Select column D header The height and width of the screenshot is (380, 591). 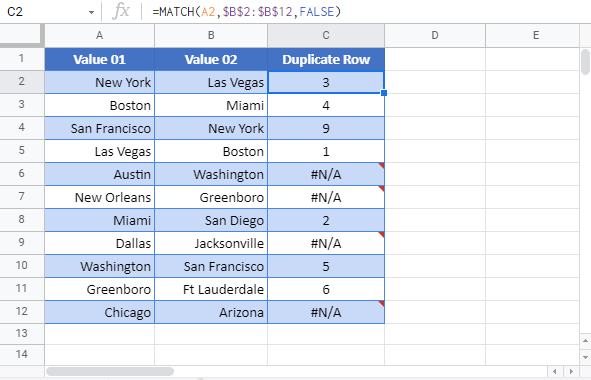(x=435, y=35)
